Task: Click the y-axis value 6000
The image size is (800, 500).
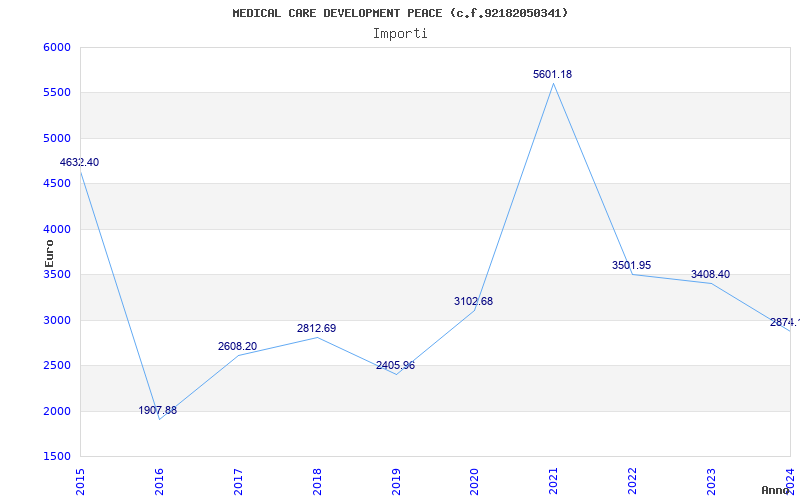Action: pyautogui.click(x=57, y=47)
